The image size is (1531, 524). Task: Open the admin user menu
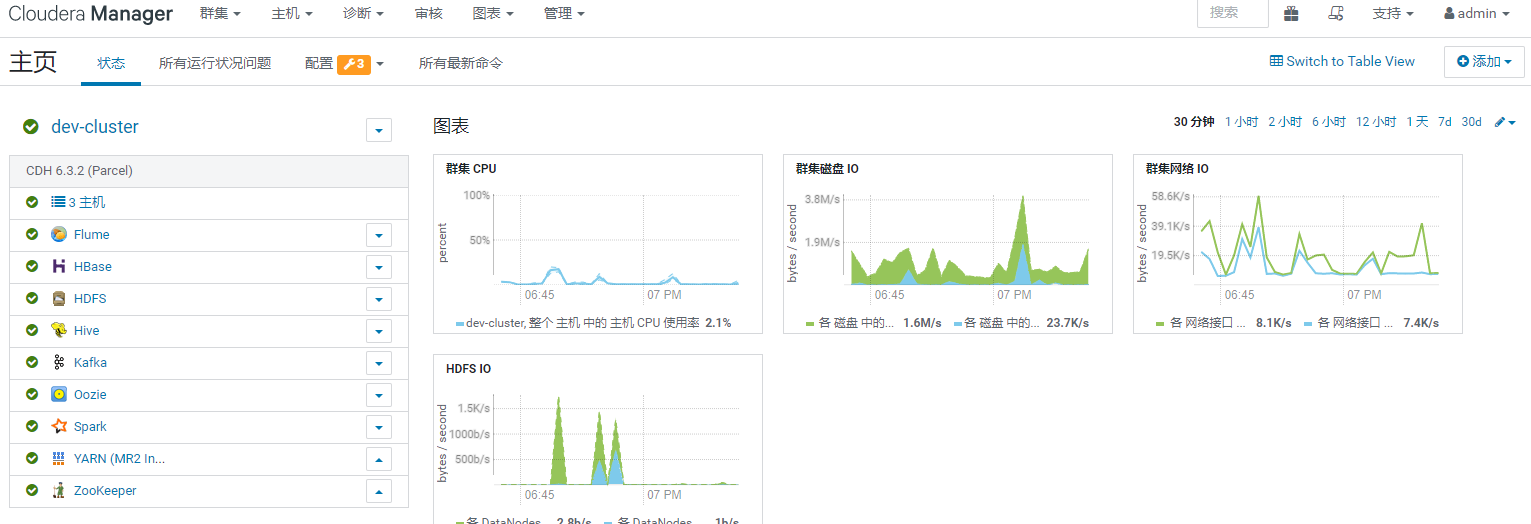coord(1477,14)
